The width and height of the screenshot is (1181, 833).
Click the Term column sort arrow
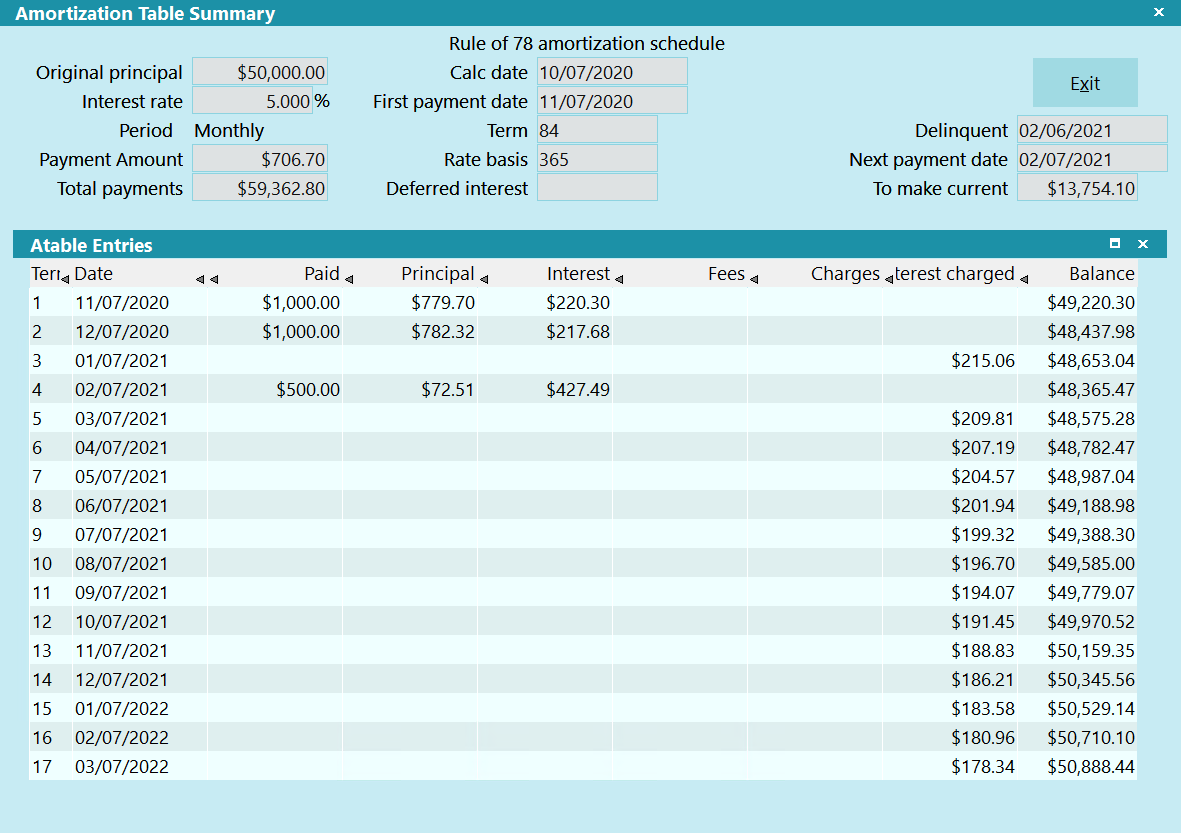[65, 279]
